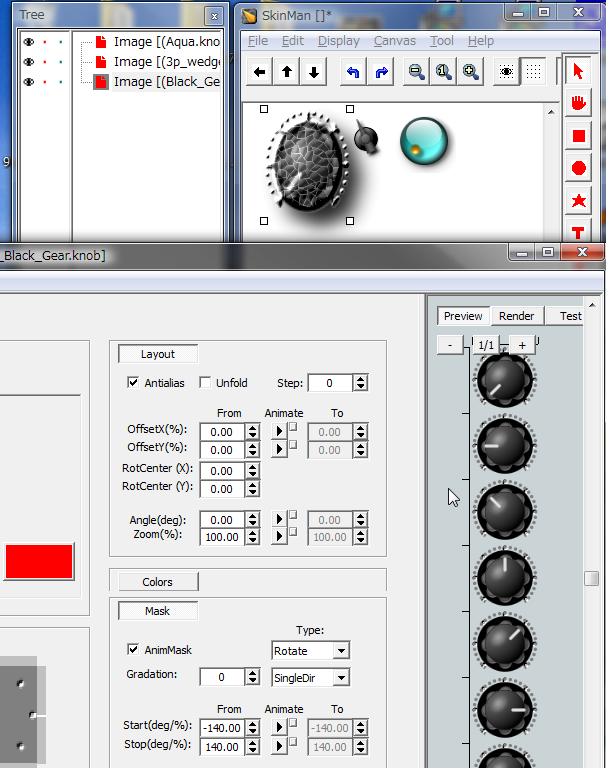Open the Rotate mask type dropdown
Screen dimensions: 606x768
coord(341,651)
